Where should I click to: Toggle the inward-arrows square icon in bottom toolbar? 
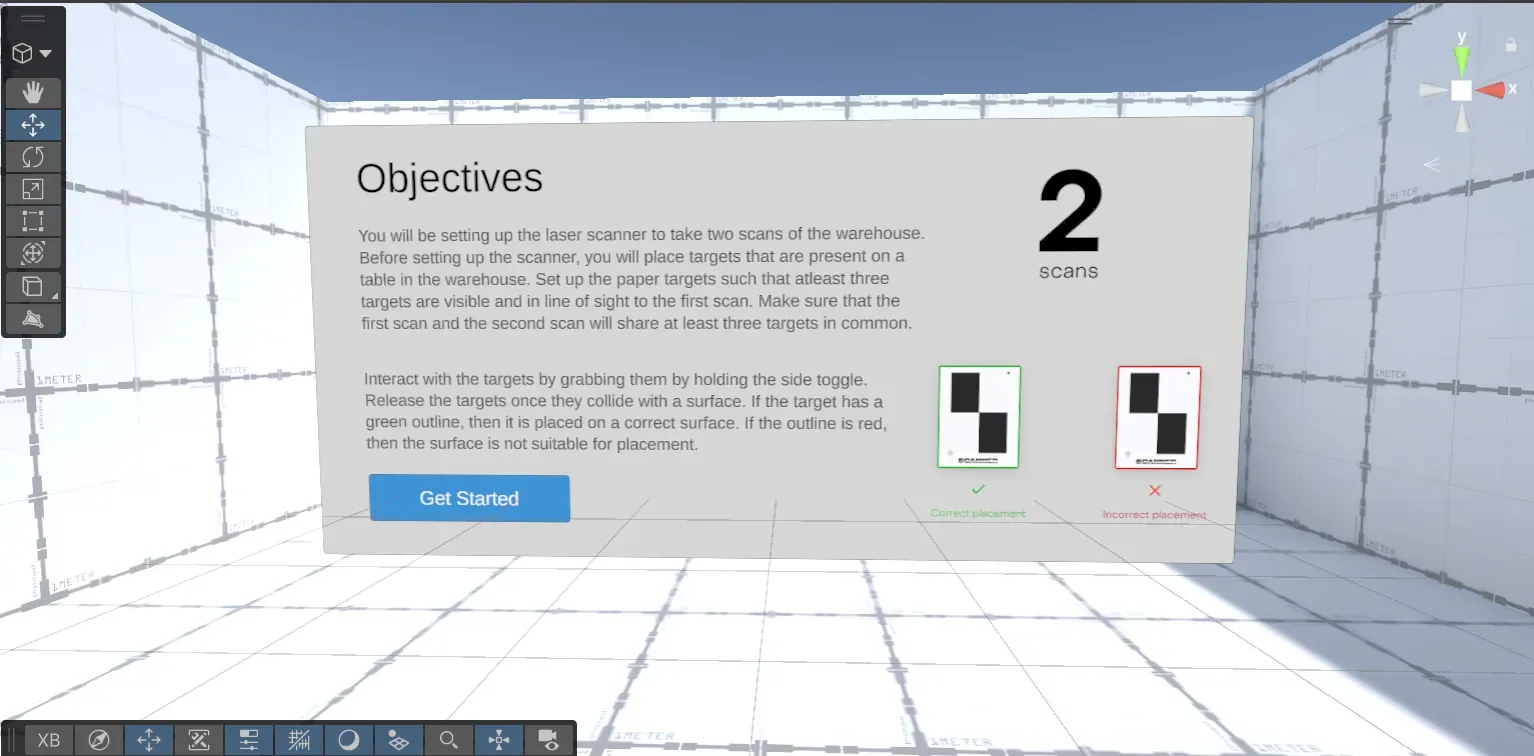[x=499, y=740]
